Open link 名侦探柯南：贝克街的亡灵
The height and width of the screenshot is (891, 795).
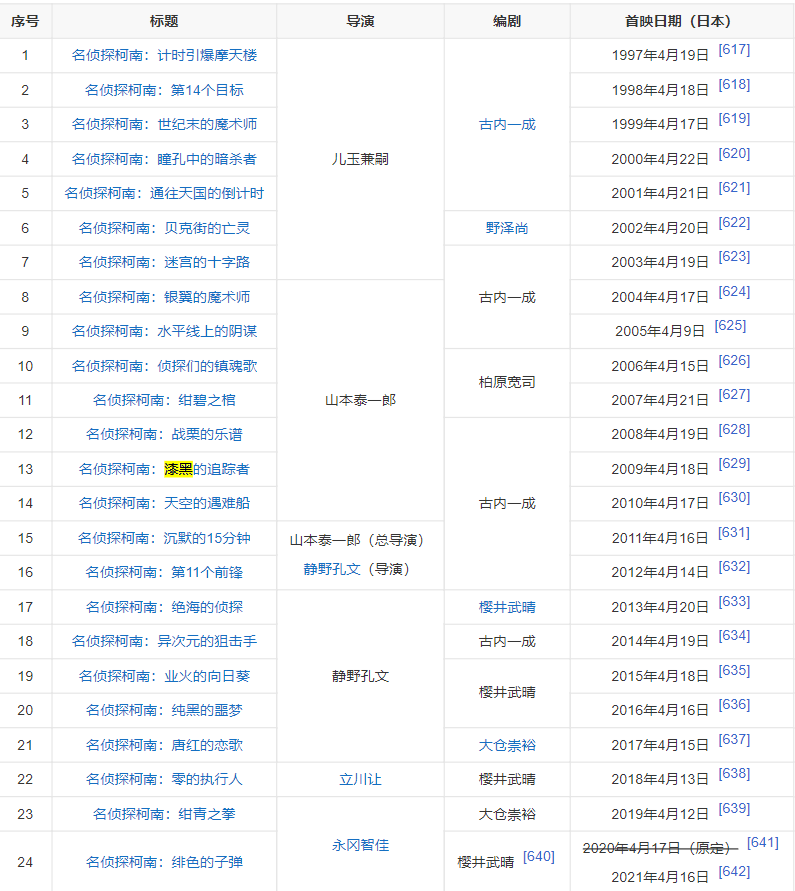click(x=164, y=228)
